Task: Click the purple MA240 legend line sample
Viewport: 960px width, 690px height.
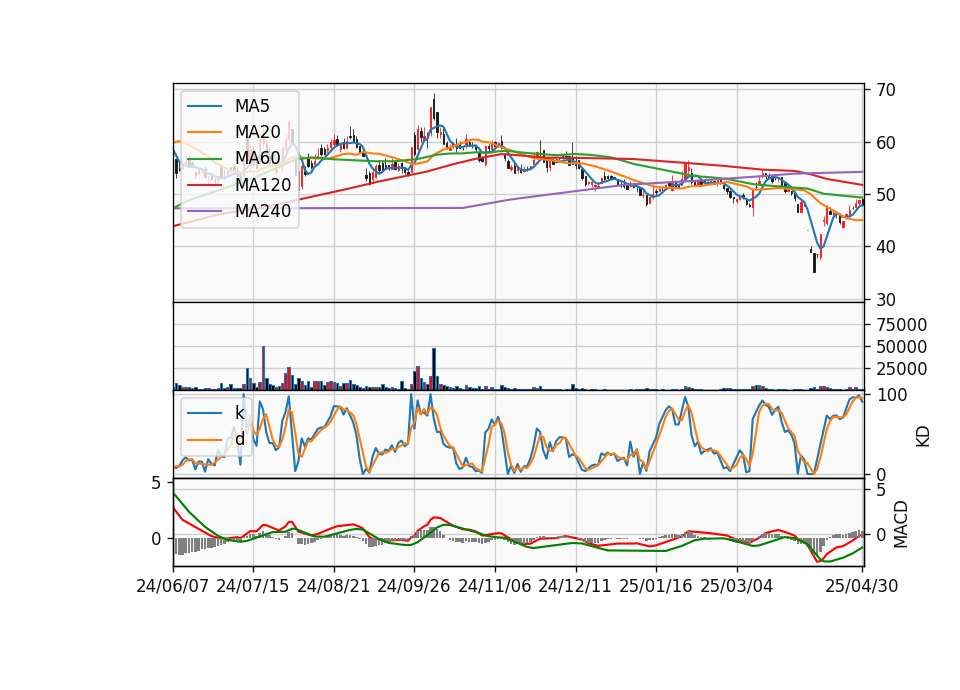Action: [x=204, y=211]
